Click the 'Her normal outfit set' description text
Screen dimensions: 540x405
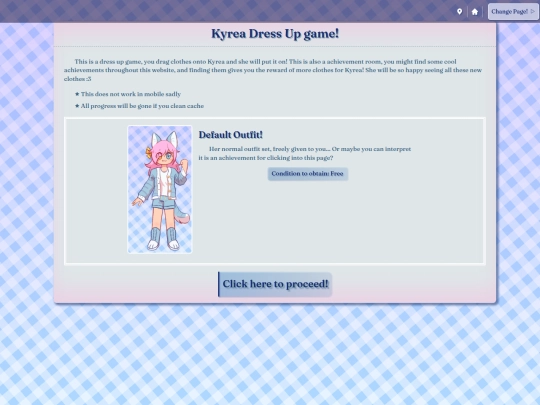click(x=305, y=153)
